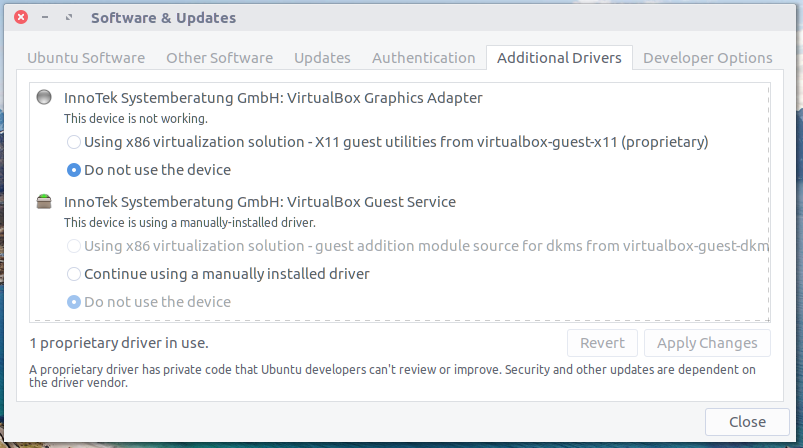Open the Authentication tab
The image size is (803, 448).
coord(424,58)
